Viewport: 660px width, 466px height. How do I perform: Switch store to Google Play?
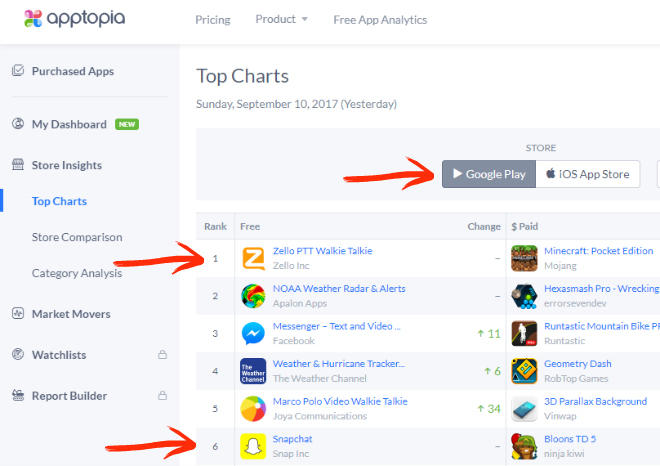point(489,174)
